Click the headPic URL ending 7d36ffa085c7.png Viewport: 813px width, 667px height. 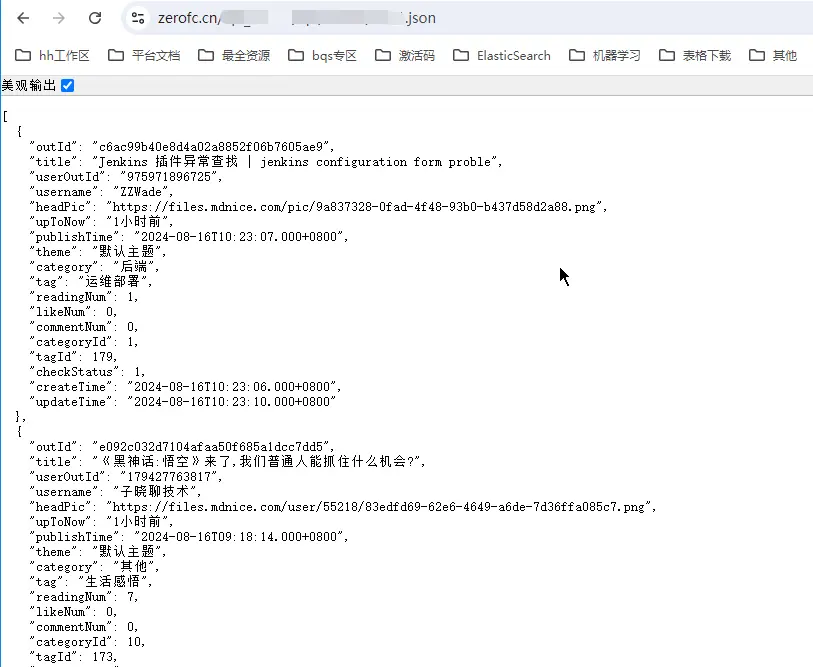[381, 507]
